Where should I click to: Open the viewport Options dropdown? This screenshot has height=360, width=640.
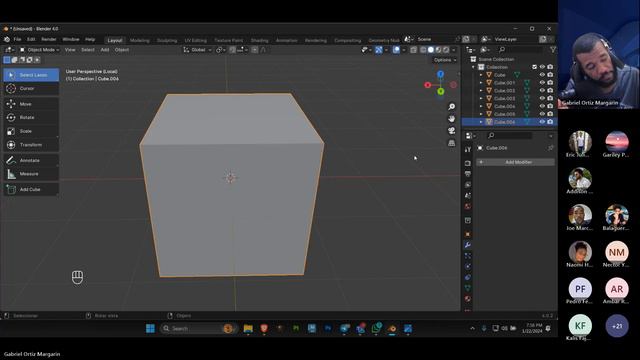[445, 60]
